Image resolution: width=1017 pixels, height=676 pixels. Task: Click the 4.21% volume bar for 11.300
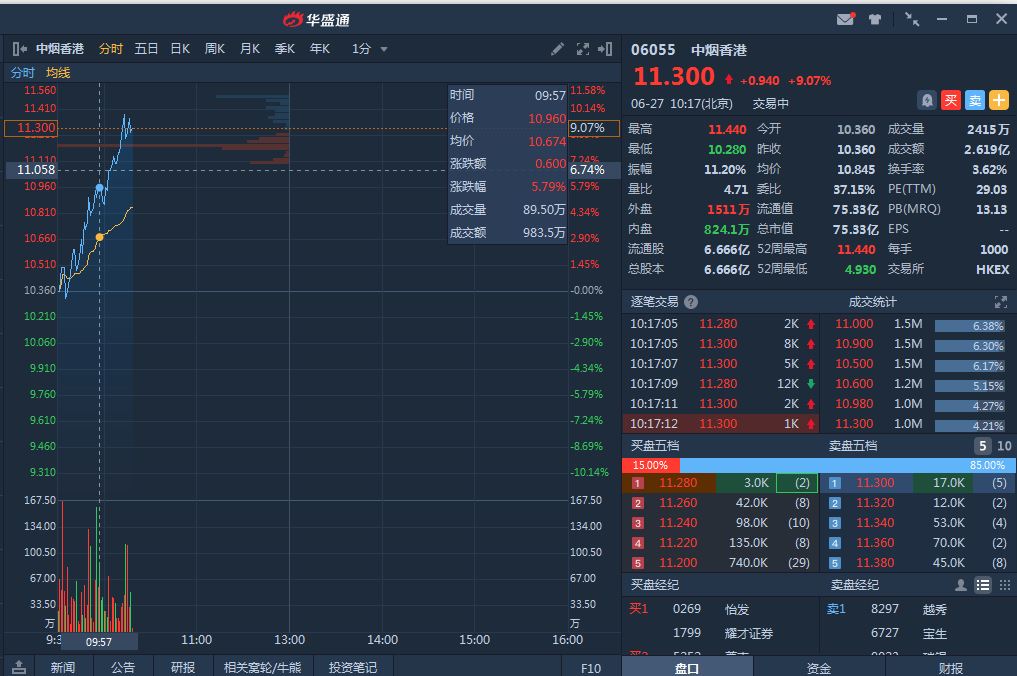[x=970, y=426]
